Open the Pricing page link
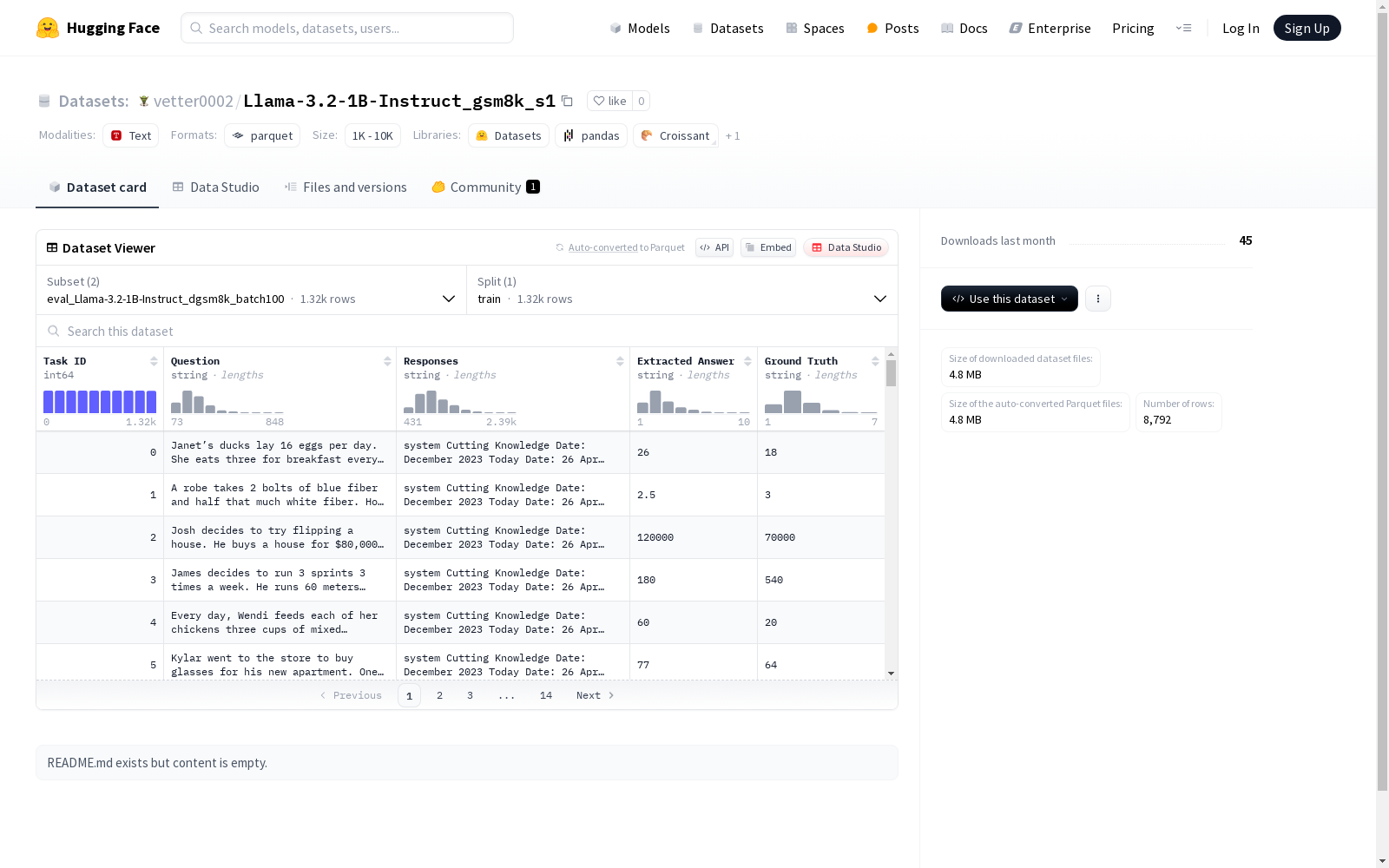 [1133, 28]
